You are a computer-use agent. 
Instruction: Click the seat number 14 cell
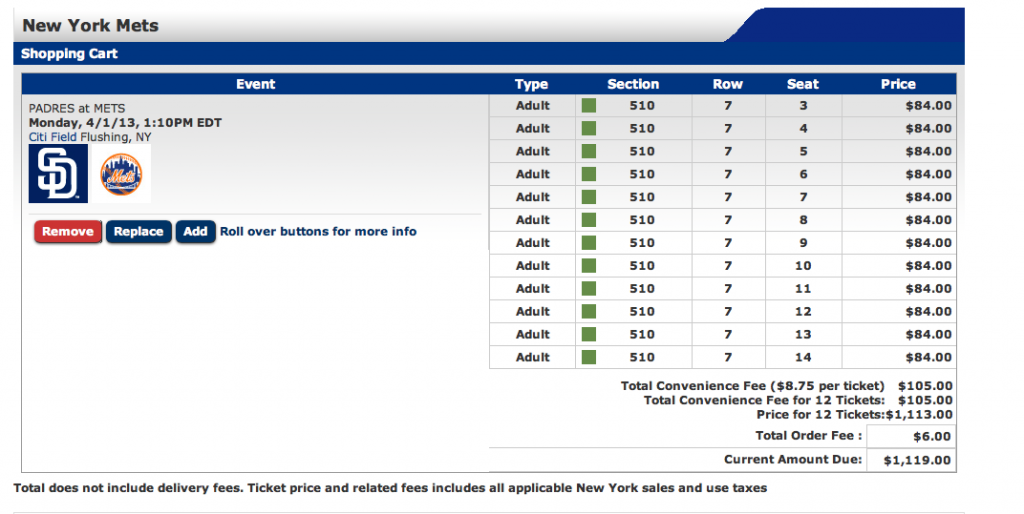coord(803,357)
